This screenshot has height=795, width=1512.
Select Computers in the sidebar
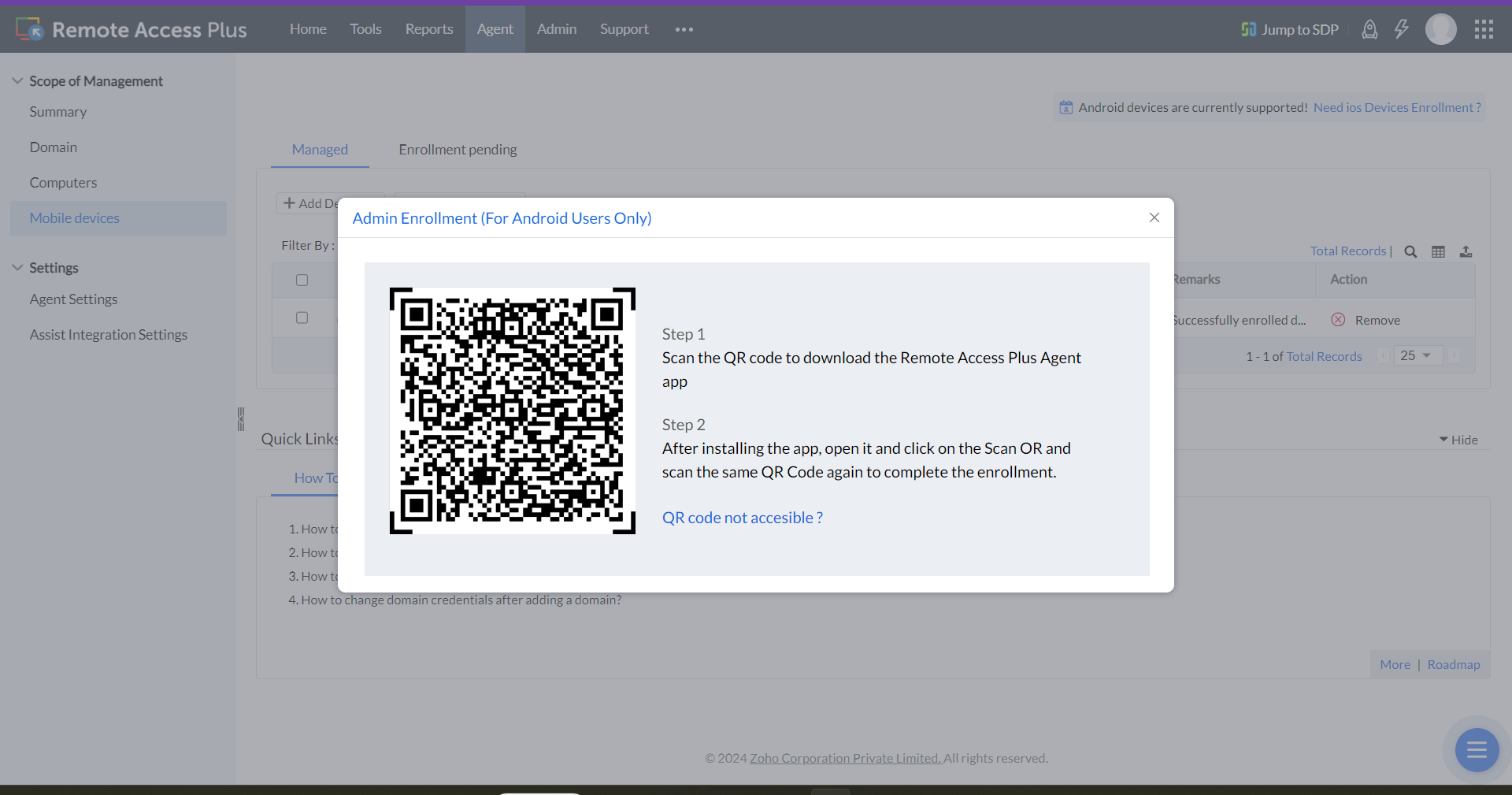63,183
